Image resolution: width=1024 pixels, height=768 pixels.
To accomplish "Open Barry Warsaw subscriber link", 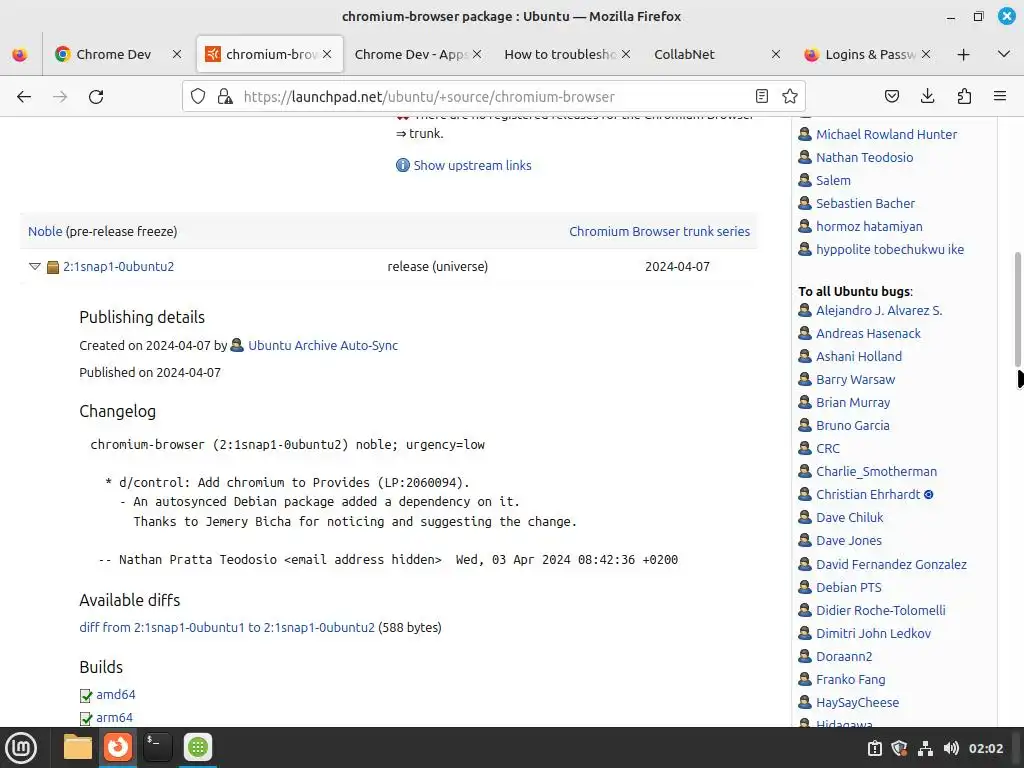I will click(x=855, y=379).
